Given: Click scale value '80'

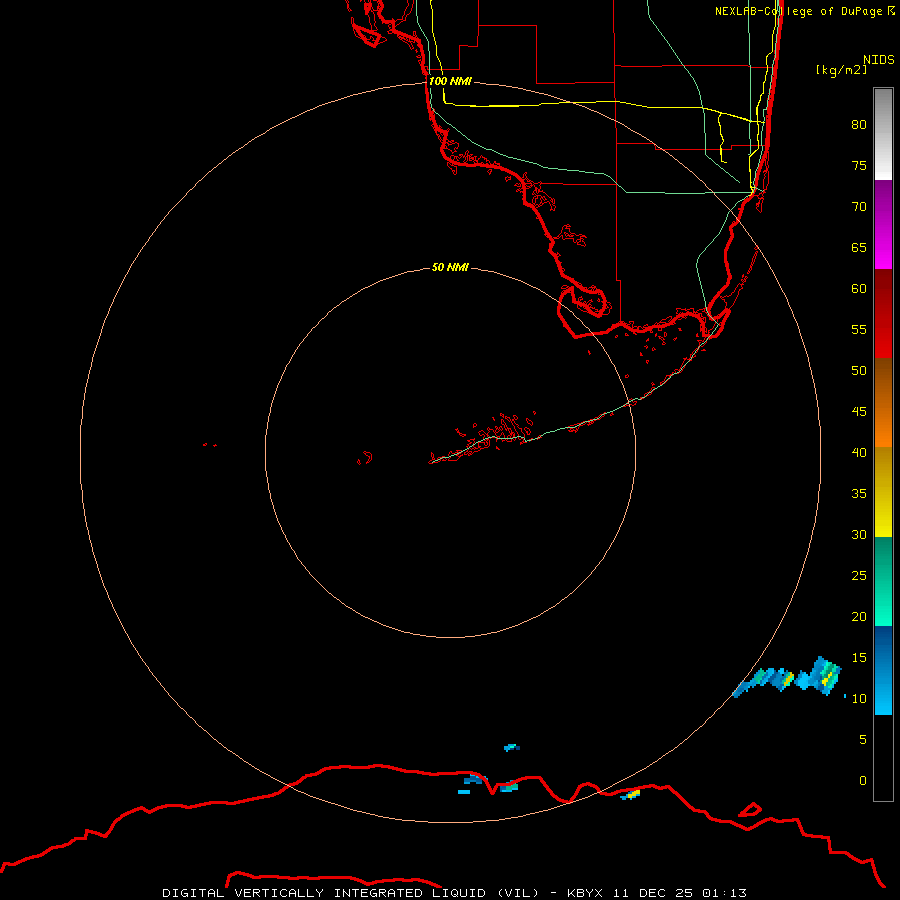Looking at the screenshot, I should tap(859, 125).
